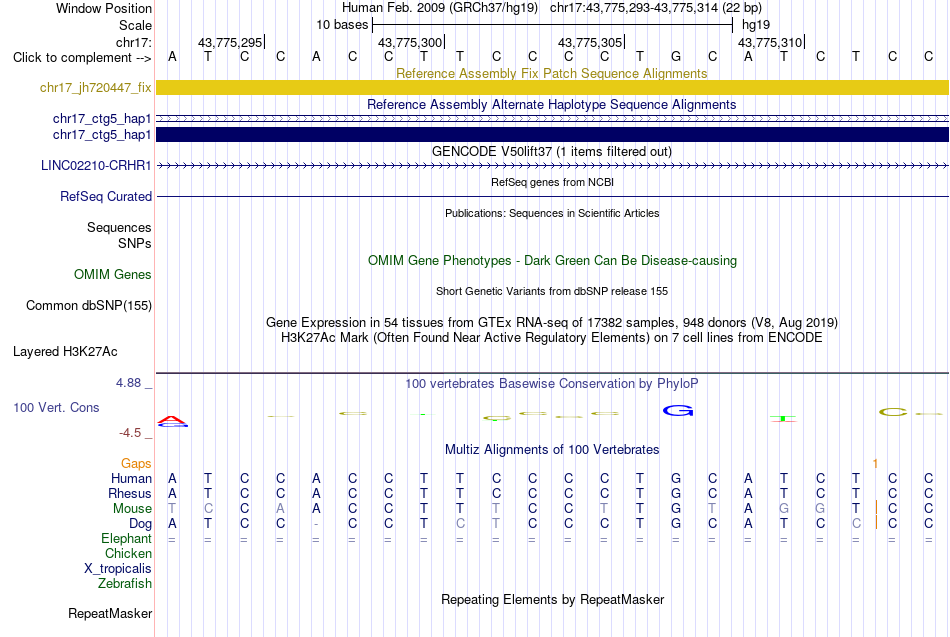Click the solid navy chr17_ctg5_hap1 alignment bar

553,135
